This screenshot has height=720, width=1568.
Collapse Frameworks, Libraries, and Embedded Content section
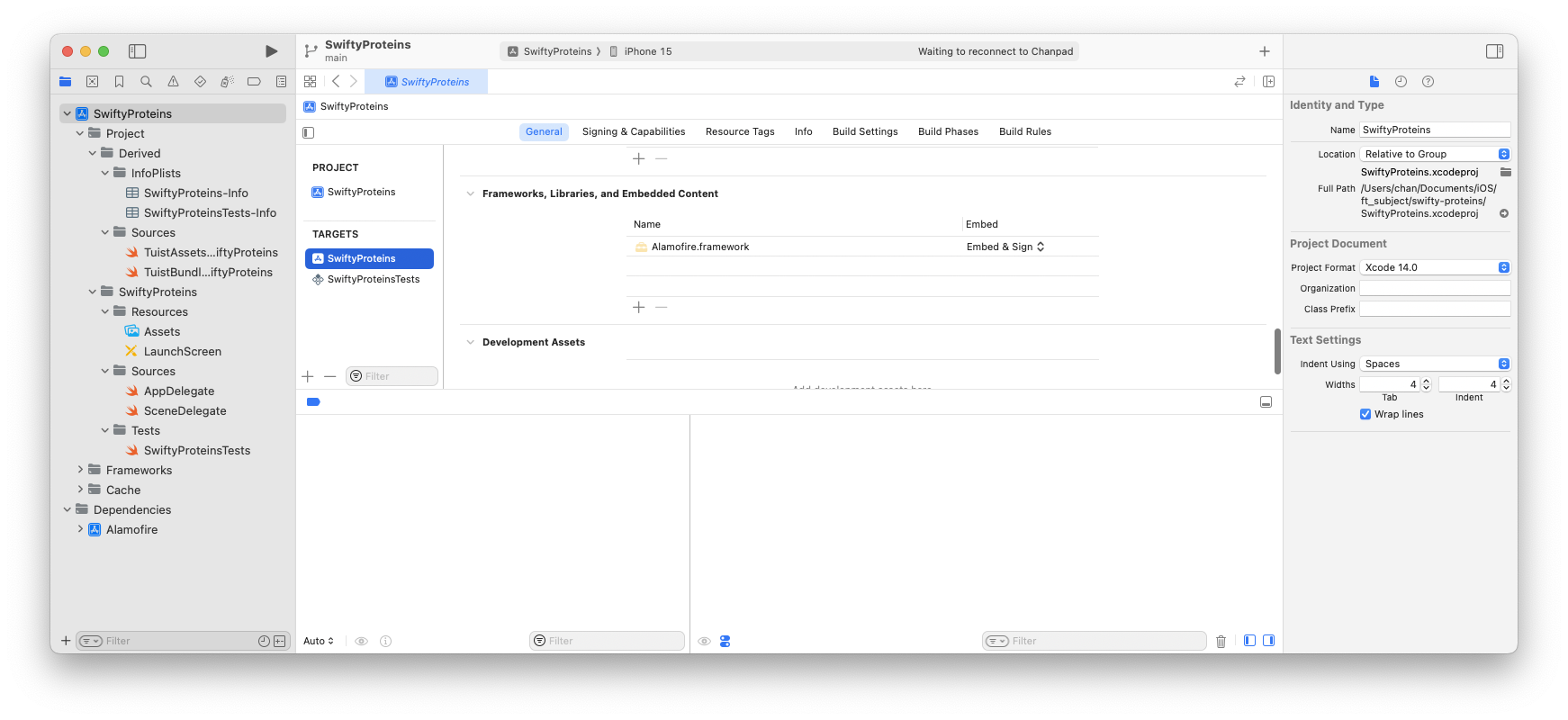tap(470, 193)
